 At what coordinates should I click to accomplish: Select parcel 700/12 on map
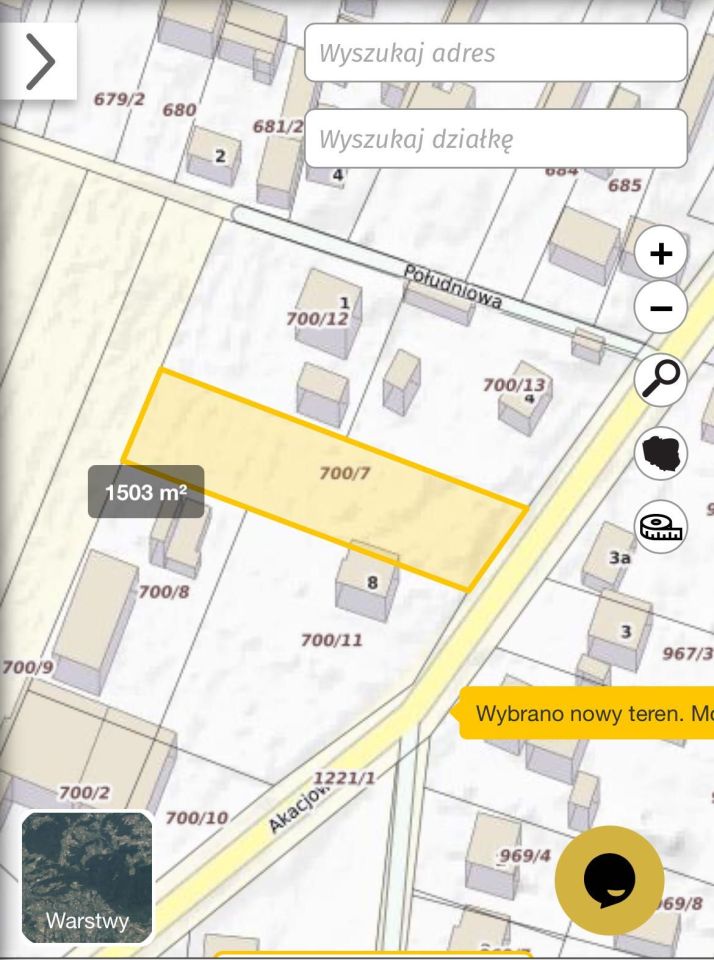click(317, 318)
